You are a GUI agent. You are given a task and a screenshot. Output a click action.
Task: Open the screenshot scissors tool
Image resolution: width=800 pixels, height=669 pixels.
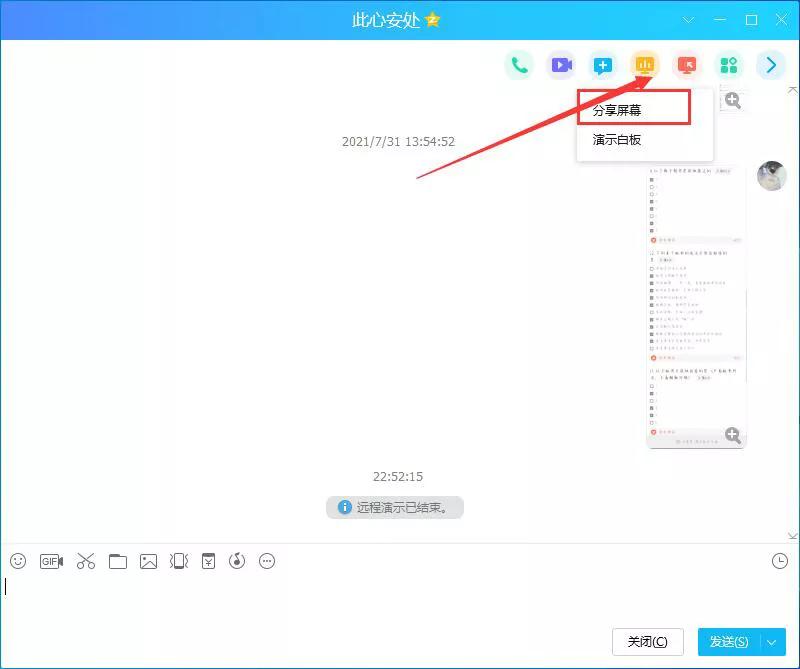[86, 561]
